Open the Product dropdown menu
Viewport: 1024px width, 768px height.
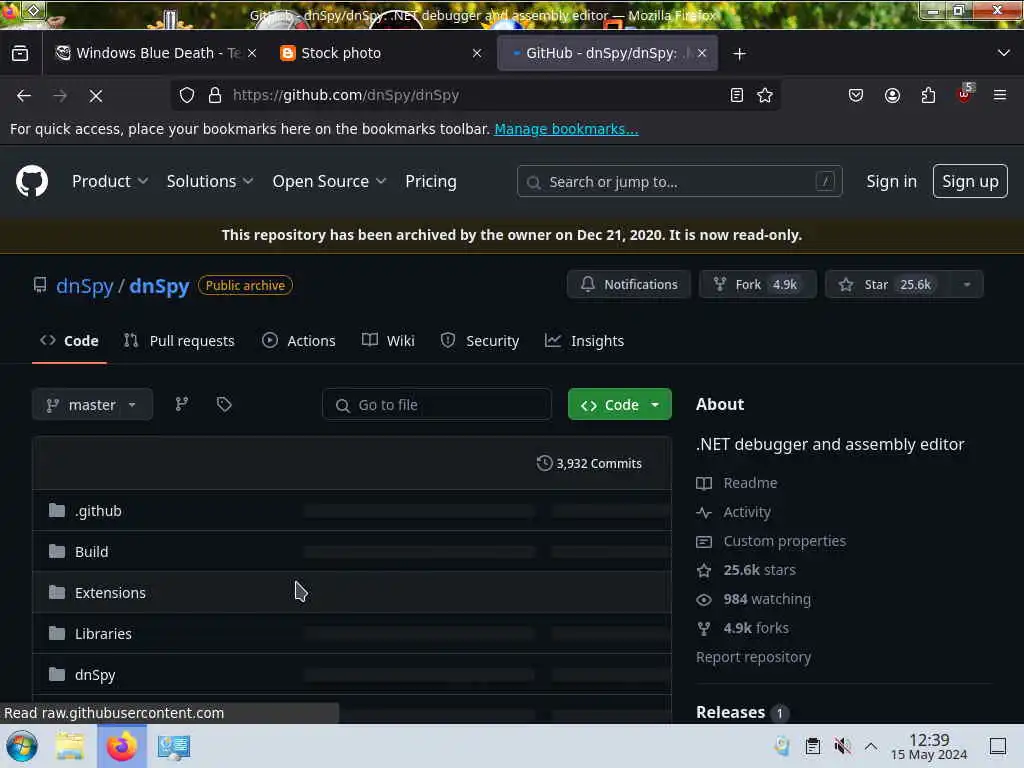110,182
